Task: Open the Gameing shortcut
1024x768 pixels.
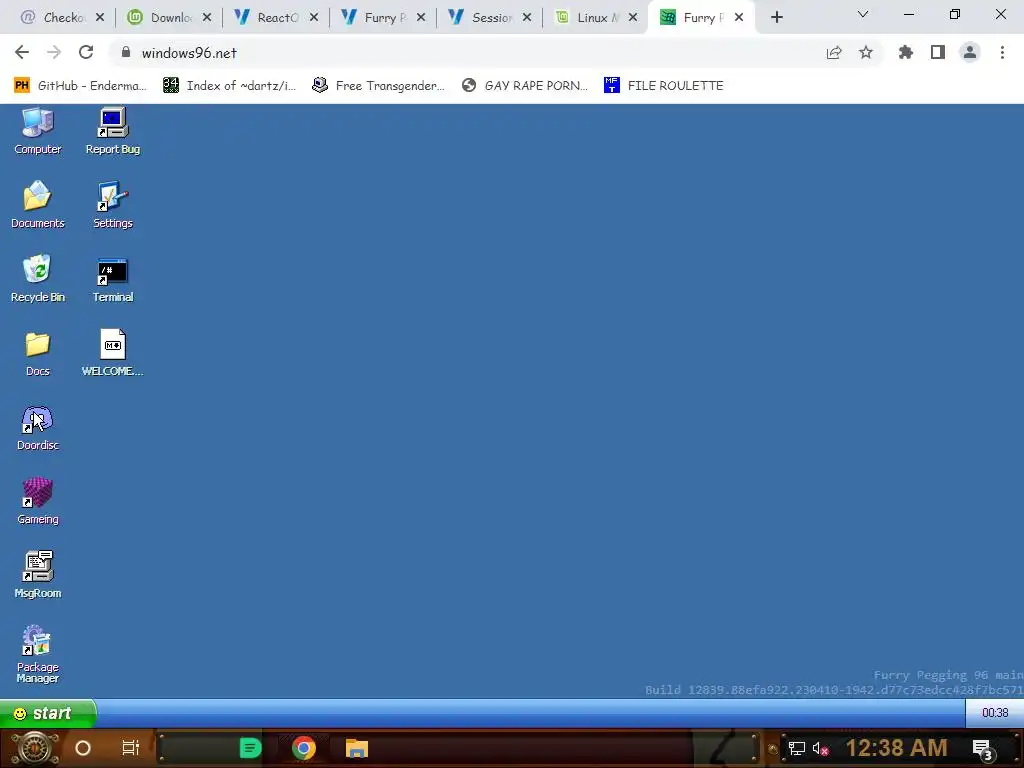Action: click(x=37, y=502)
